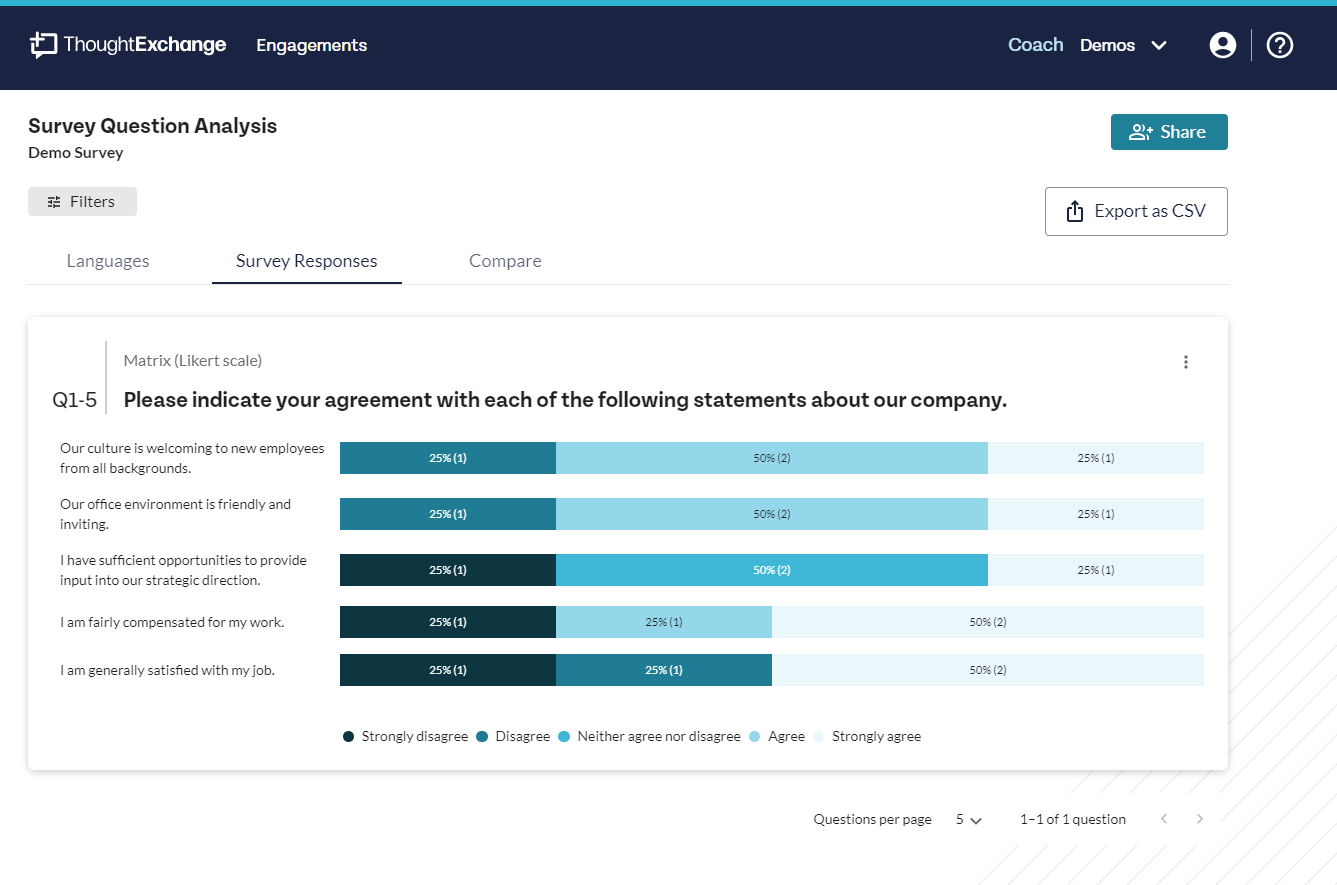
Task: Click statement 'I am fairly compensated for my work'
Action: point(172,622)
